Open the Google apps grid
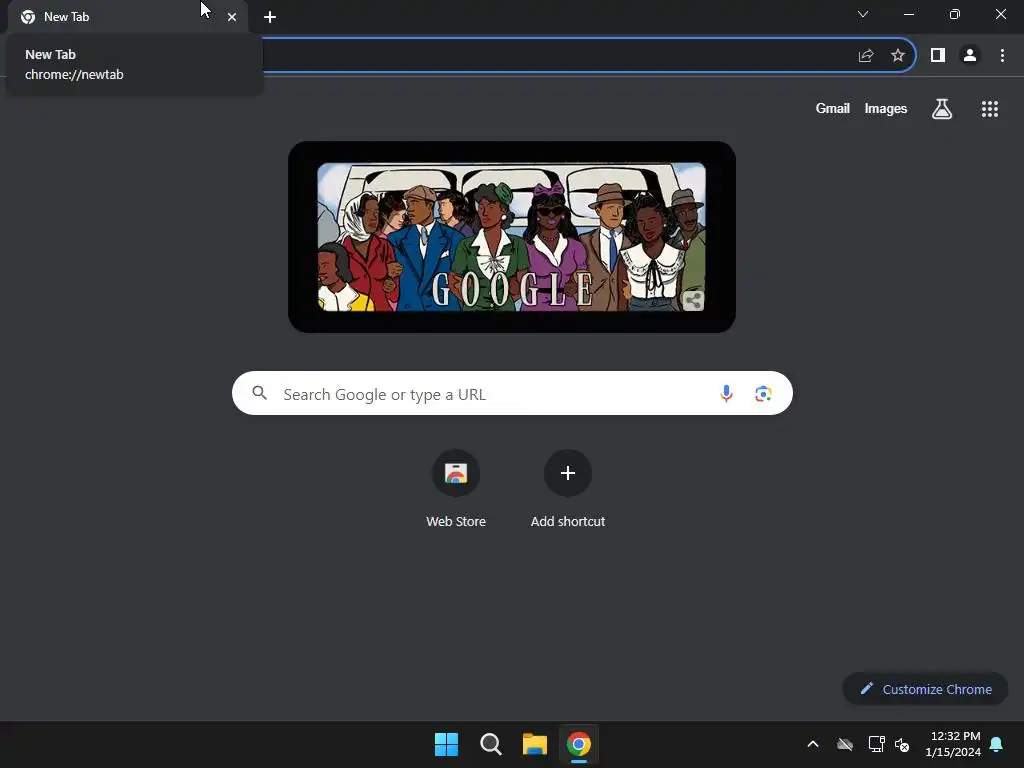This screenshot has width=1024, height=768. coord(990,109)
